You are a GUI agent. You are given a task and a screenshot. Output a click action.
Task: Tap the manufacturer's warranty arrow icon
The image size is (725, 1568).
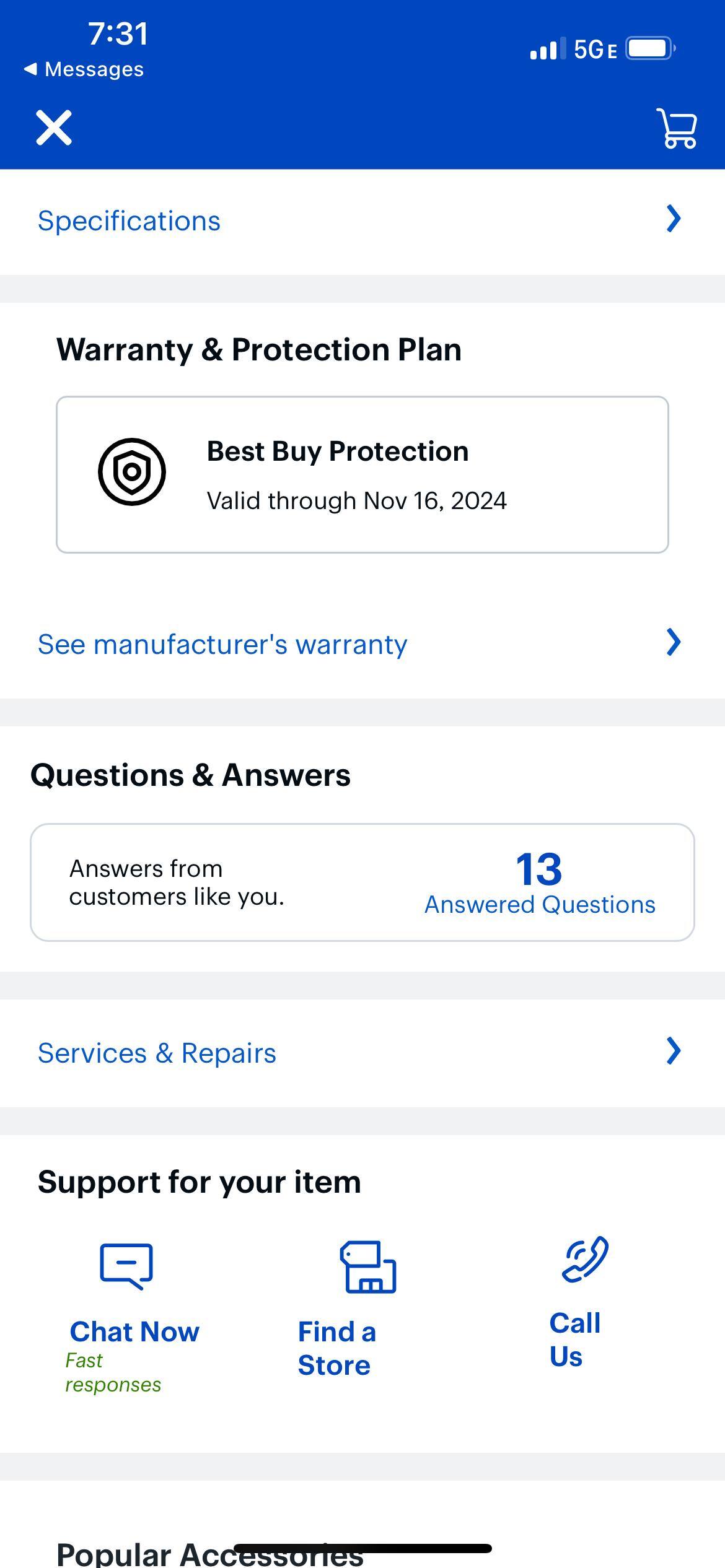coord(674,643)
